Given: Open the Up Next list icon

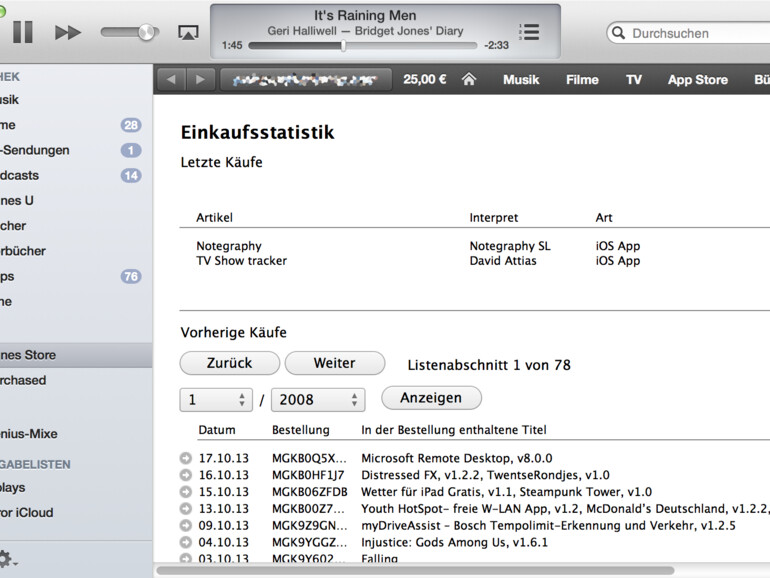Looking at the screenshot, I should 529,32.
